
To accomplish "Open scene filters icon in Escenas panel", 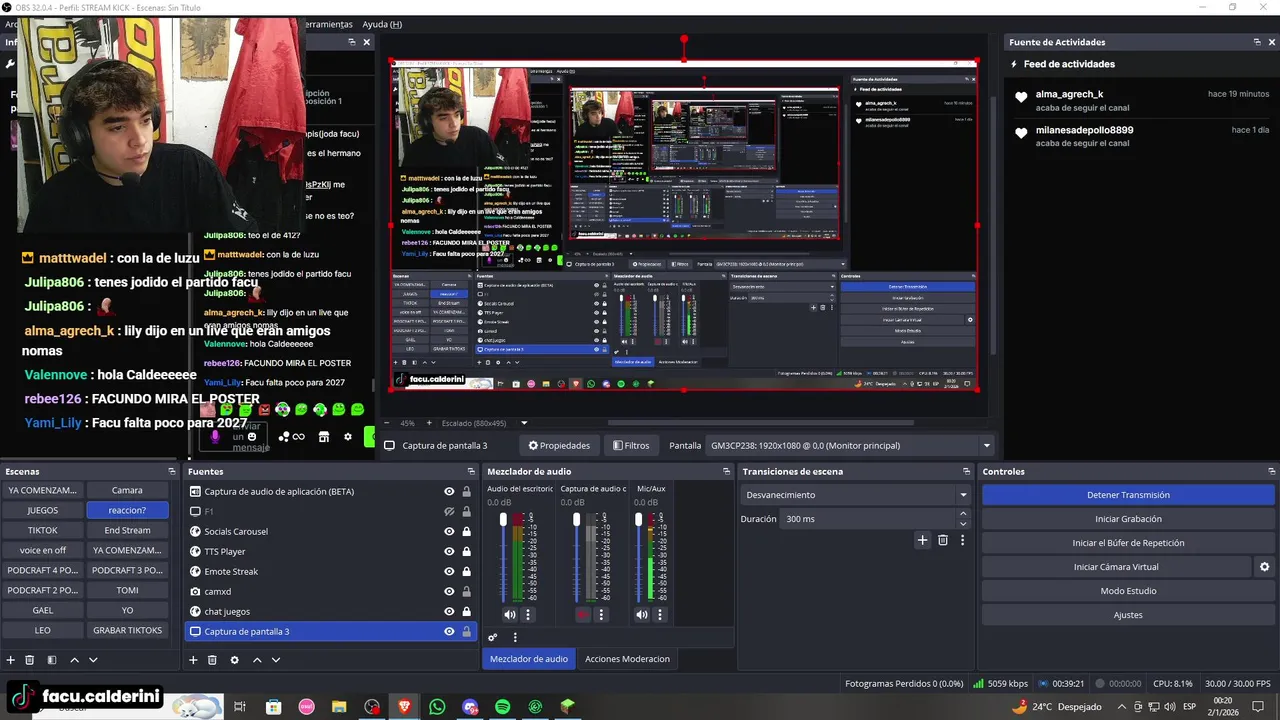I will tap(52, 660).
